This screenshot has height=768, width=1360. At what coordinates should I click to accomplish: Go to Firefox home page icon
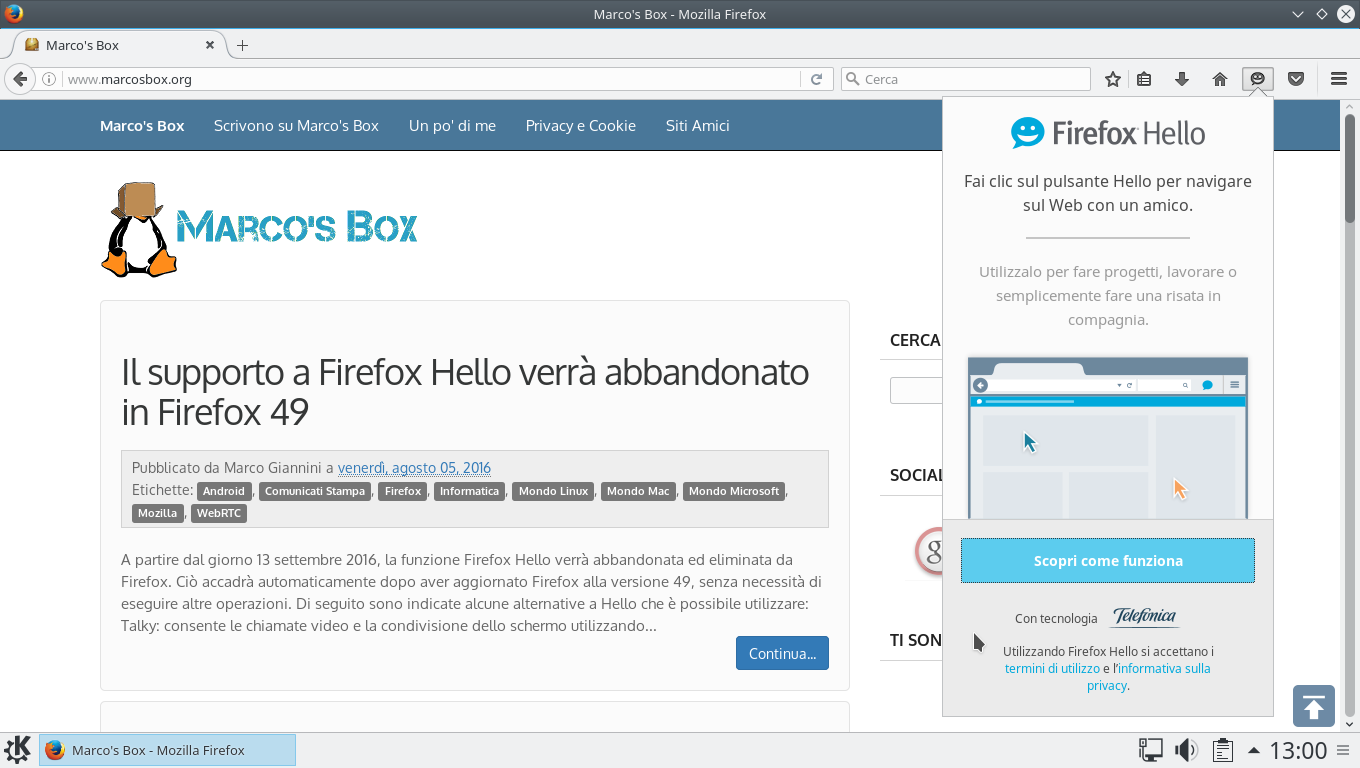click(1220, 79)
